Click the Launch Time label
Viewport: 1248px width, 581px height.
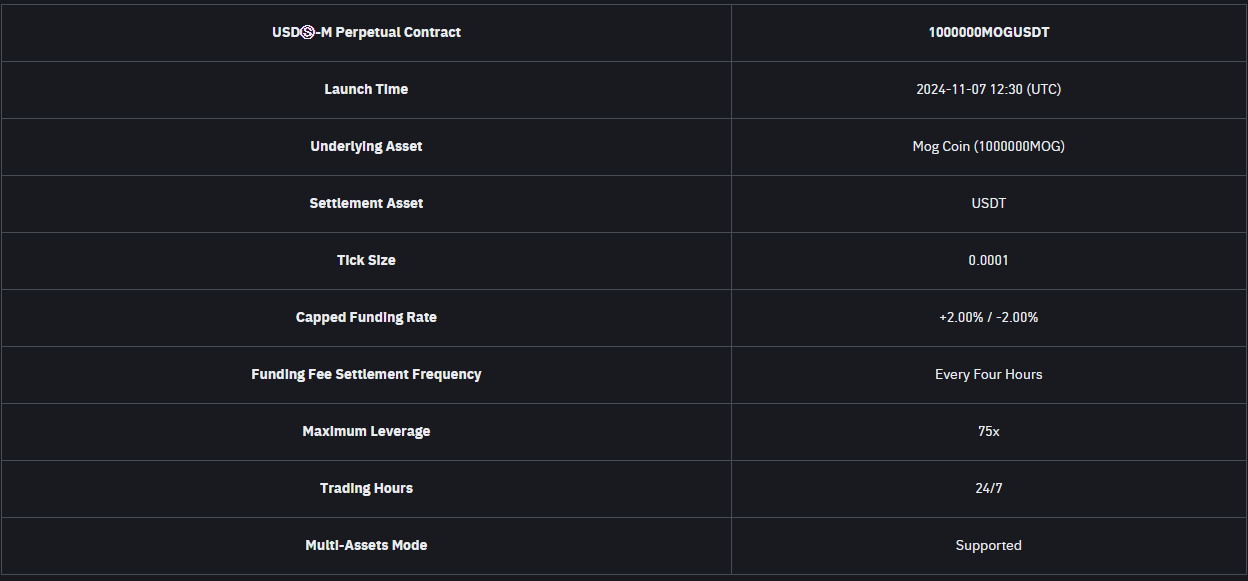click(366, 89)
